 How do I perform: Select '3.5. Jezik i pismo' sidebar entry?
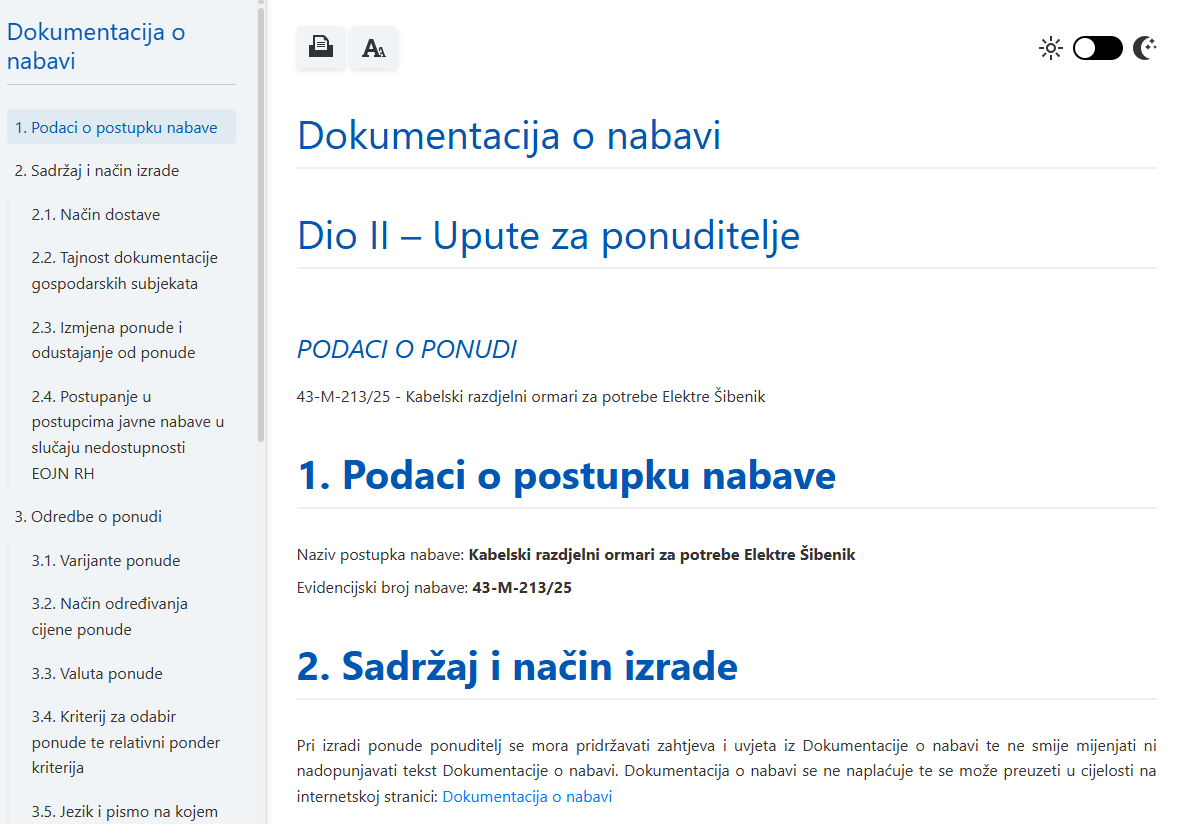pos(124,811)
